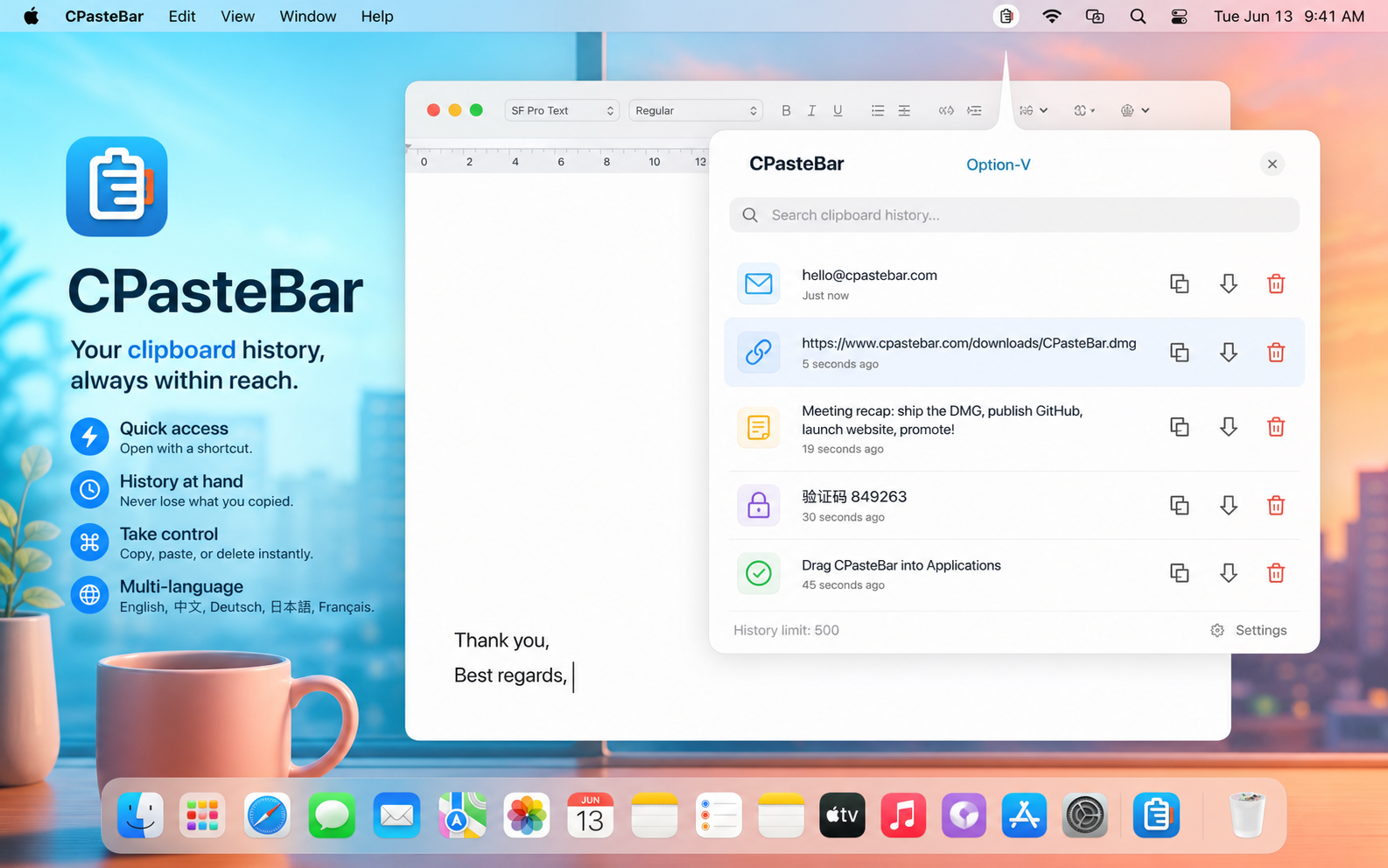Delete the CPasteBar.dmg link entry
Viewport: 1388px width, 868px height.
1276,352
